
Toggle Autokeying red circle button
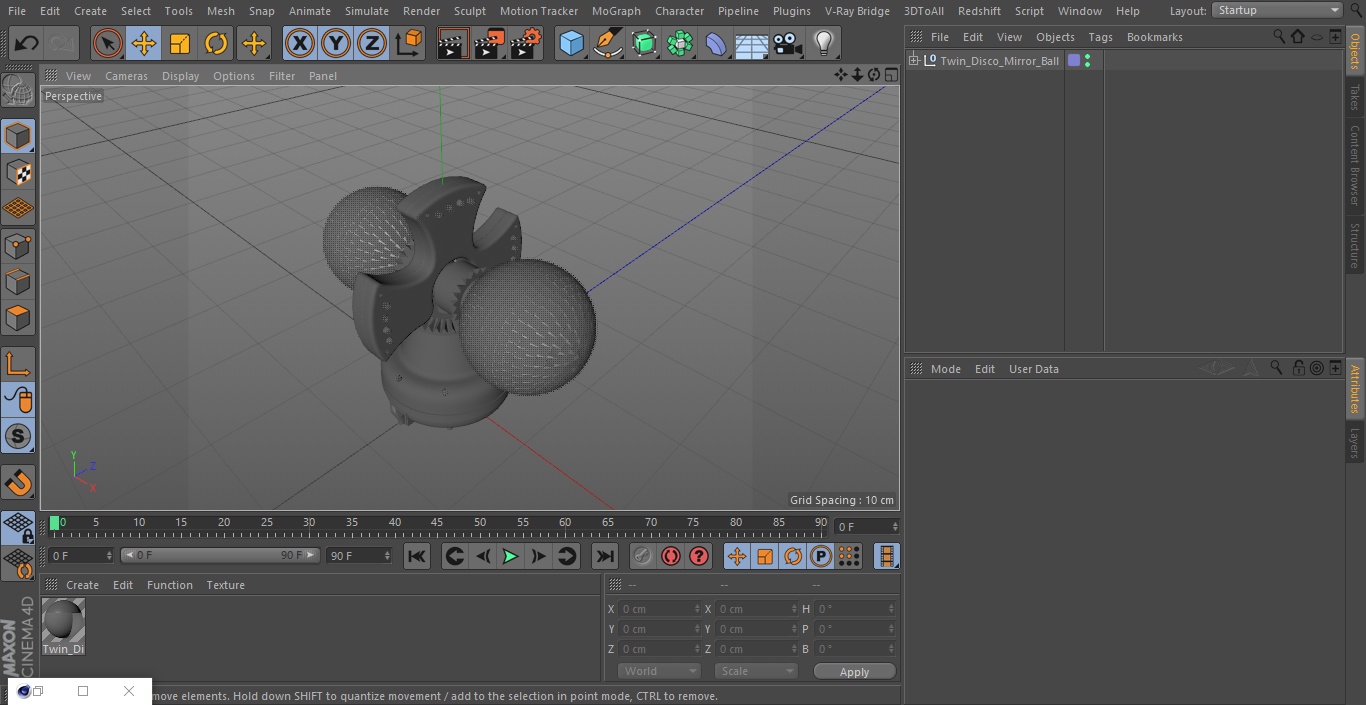(671, 556)
